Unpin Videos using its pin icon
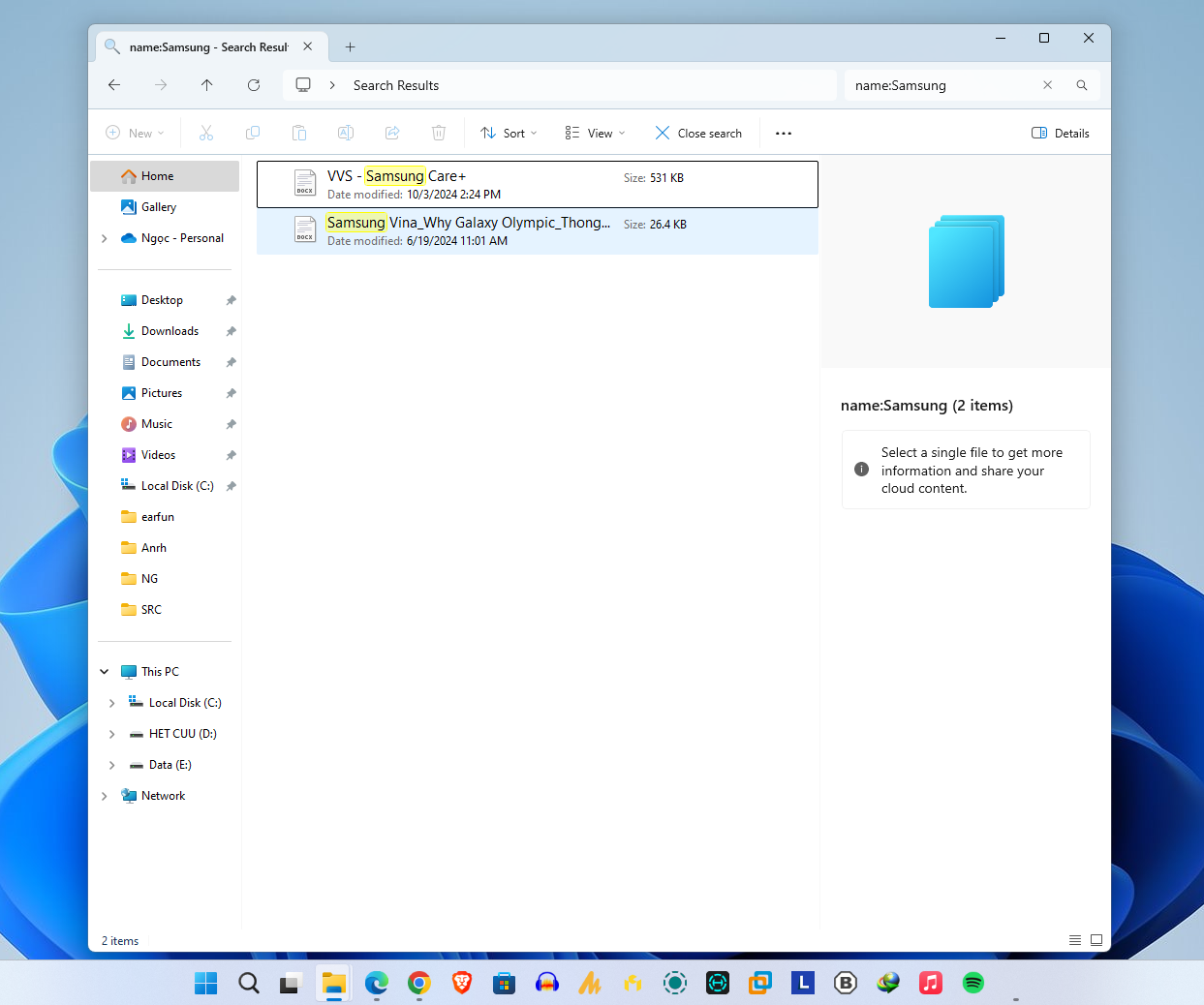This screenshot has width=1204, height=1005. pos(231,455)
